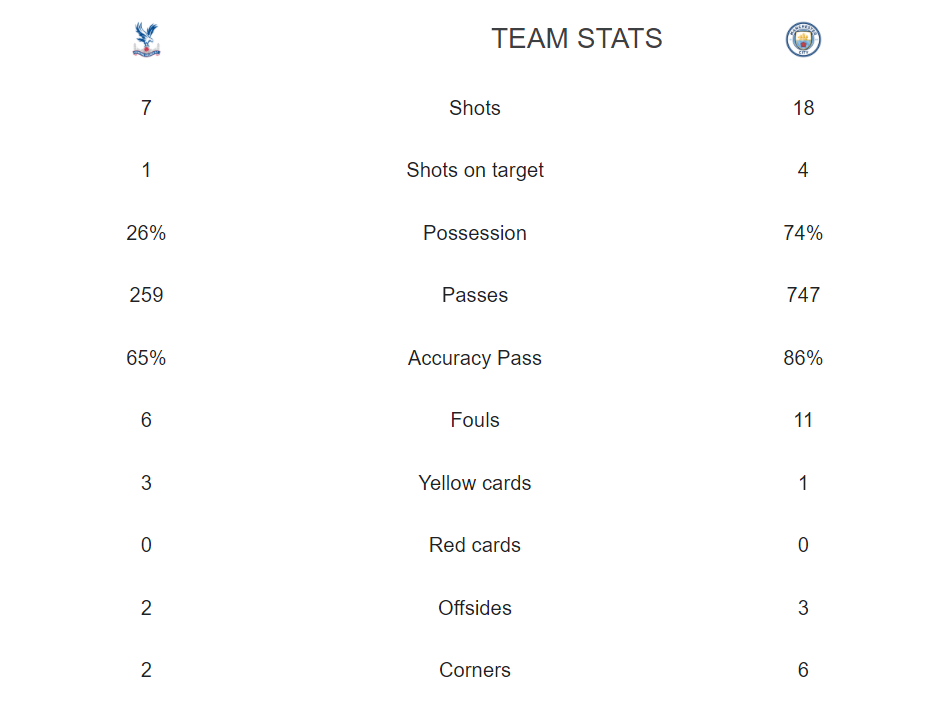Select the Offsides stat label
Screen dimensions: 945x722
475,607
